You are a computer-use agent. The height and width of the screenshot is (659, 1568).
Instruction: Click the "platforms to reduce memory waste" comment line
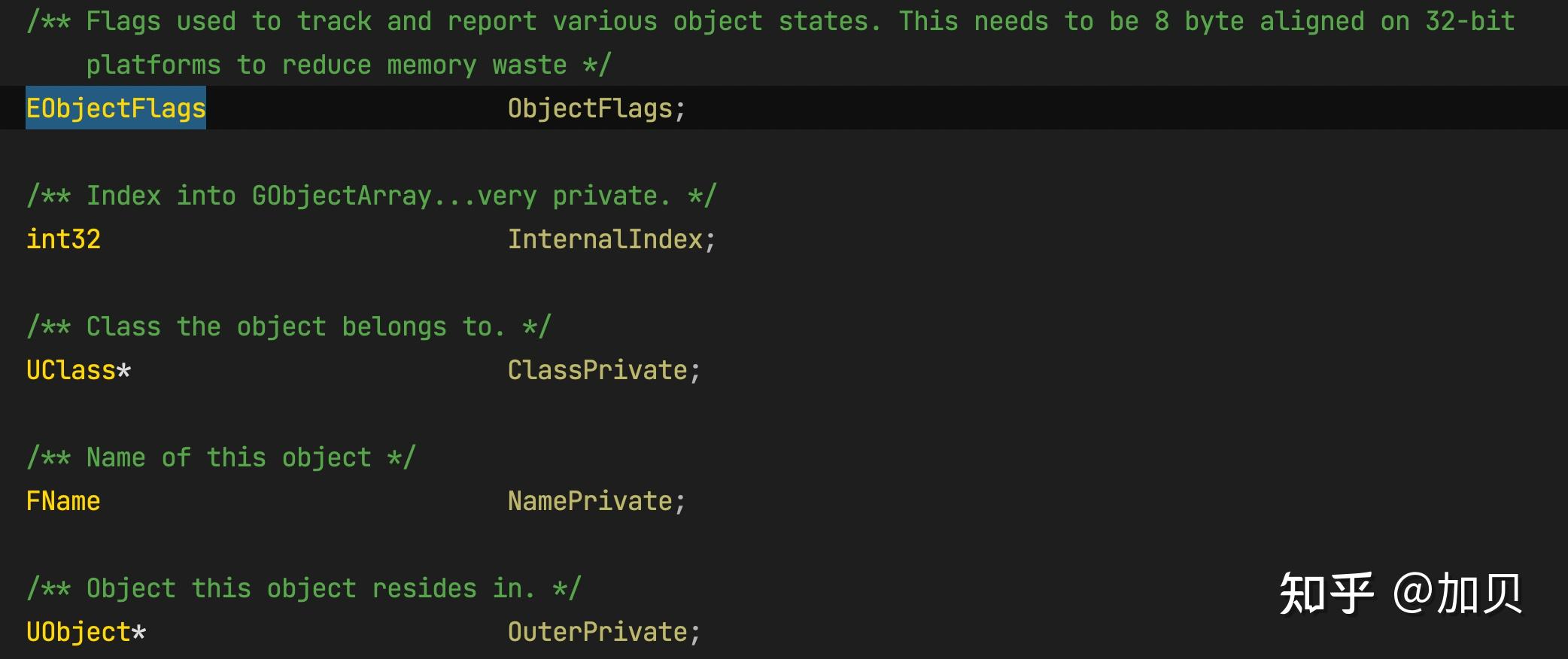pyautogui.click(x=349, y=65)
